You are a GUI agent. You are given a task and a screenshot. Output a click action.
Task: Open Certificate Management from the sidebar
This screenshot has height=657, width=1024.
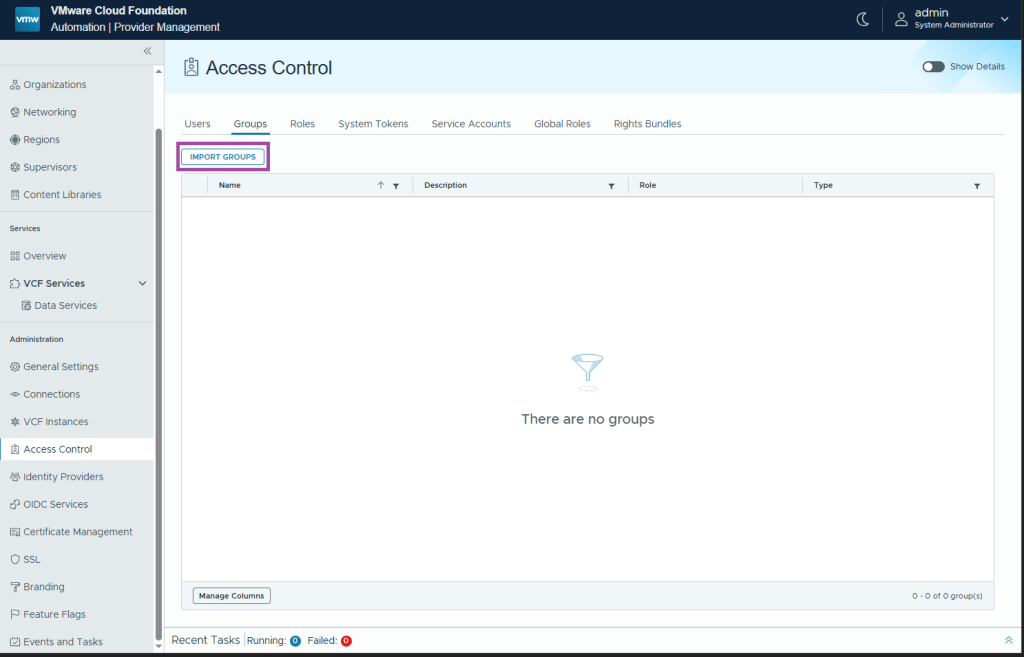tap(77, 532)
